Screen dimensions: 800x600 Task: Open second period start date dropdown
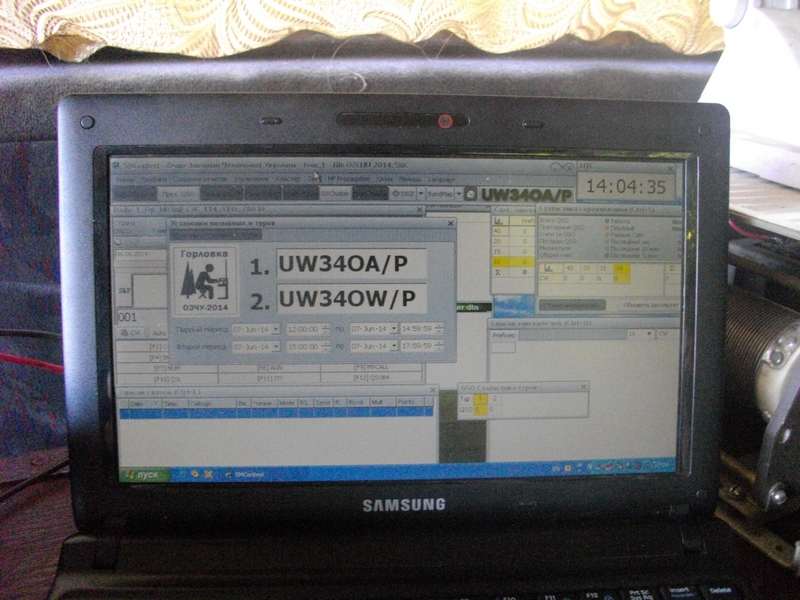tap(276, 347)
